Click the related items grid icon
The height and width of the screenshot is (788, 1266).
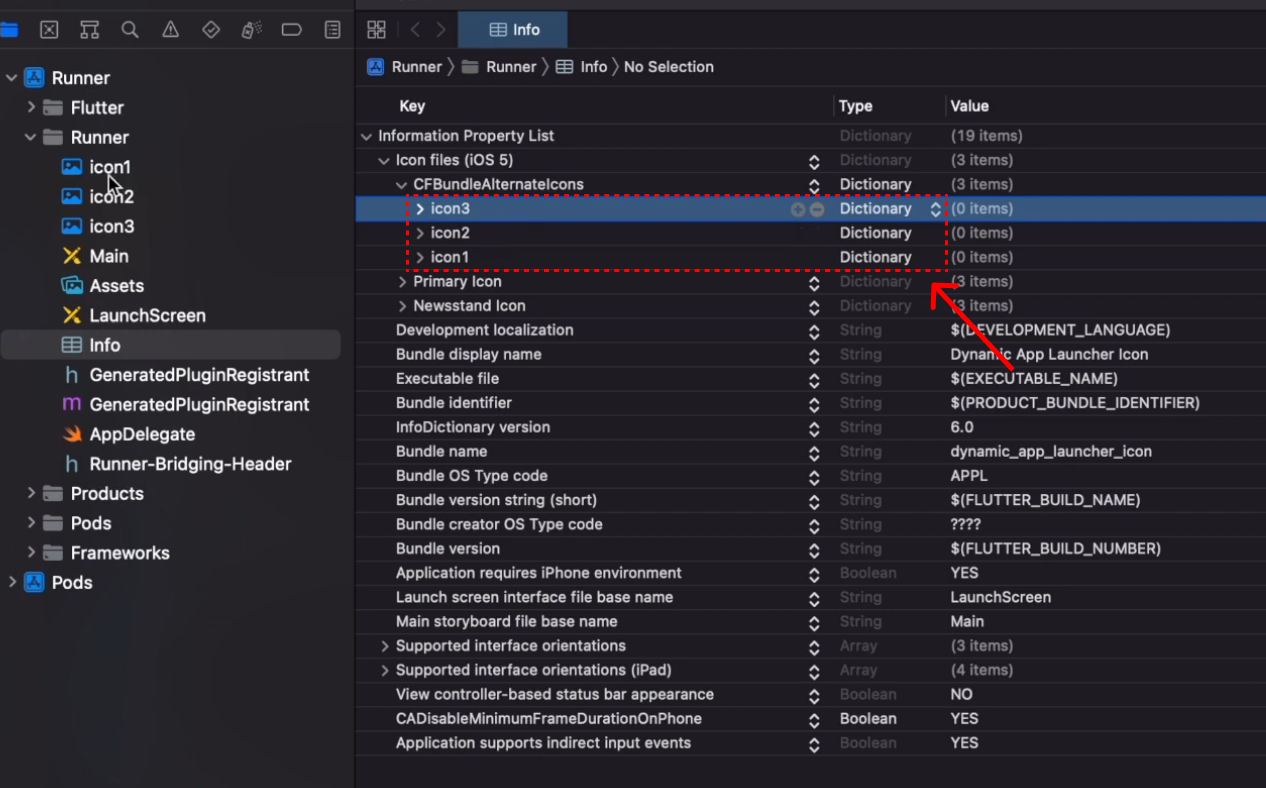pos(376,30)
